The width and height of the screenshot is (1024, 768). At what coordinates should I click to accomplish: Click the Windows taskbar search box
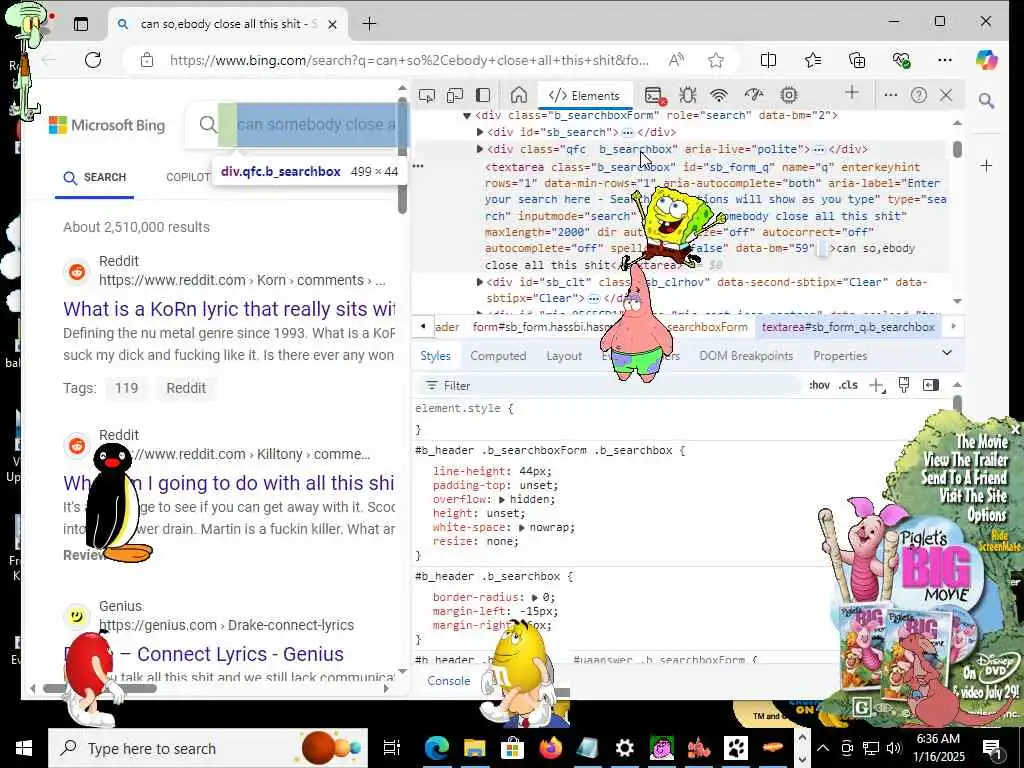pyautogui.click(x=208, y=748)
